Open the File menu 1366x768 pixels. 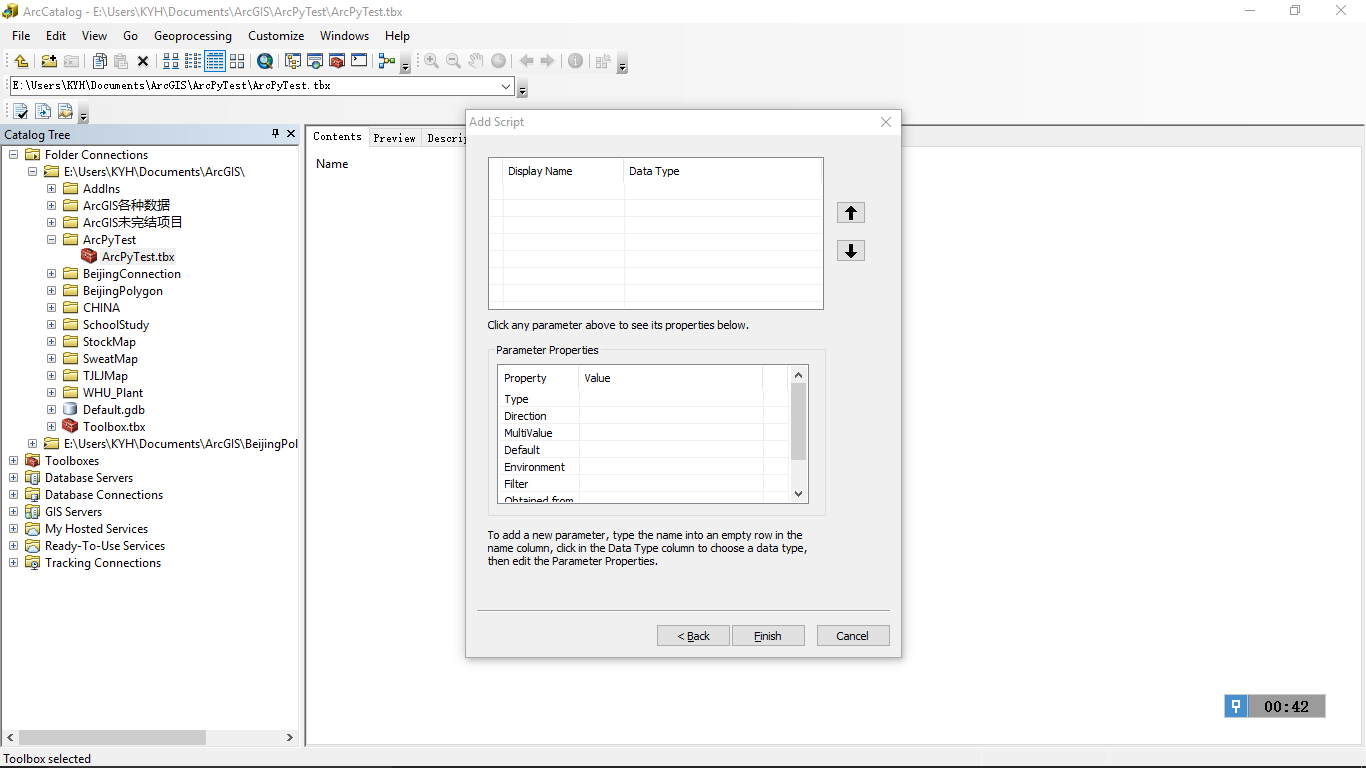[x=21, y=36]
